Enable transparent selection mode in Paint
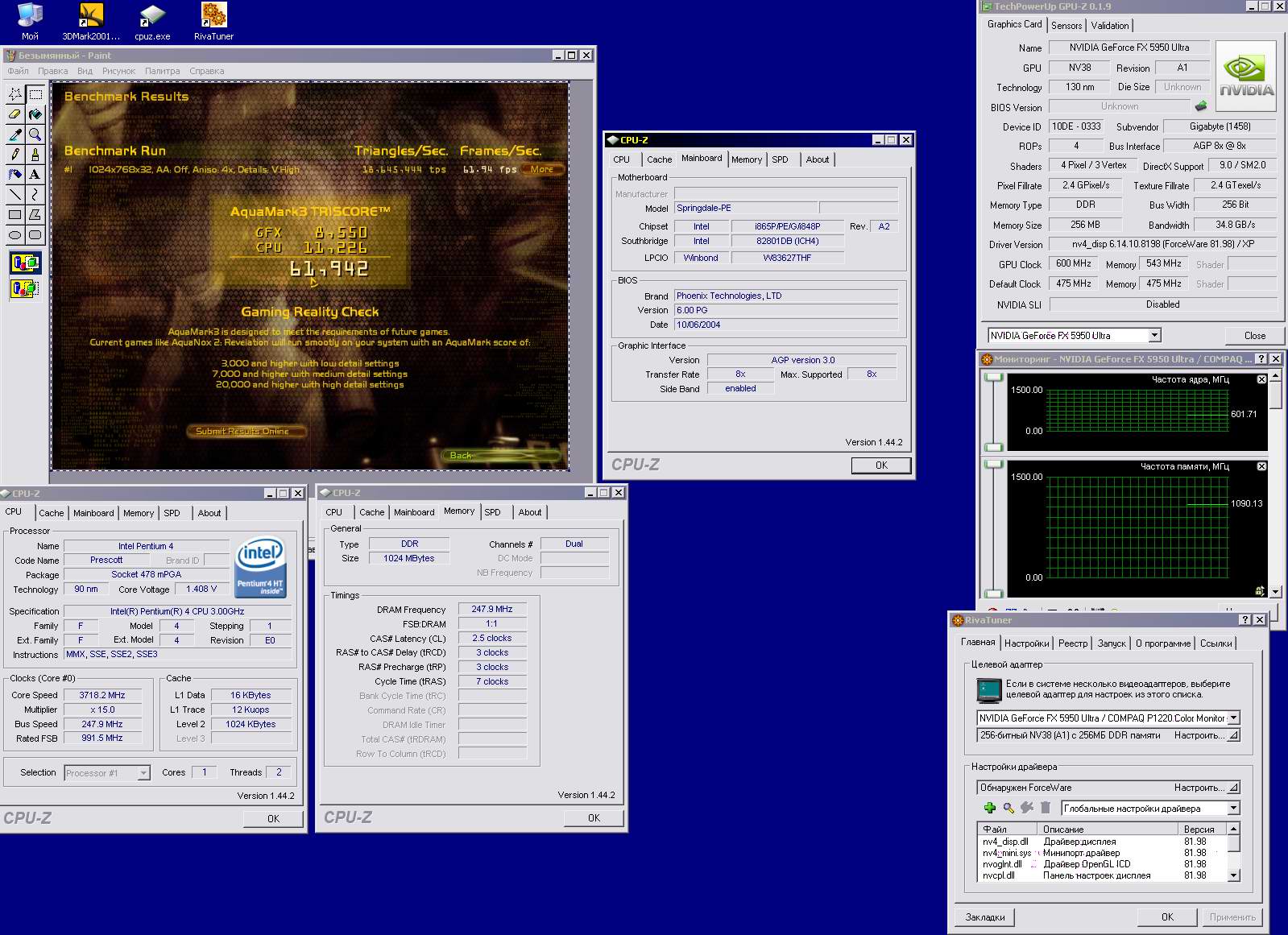Screen dimensions: 1288x935 (25, 288)
